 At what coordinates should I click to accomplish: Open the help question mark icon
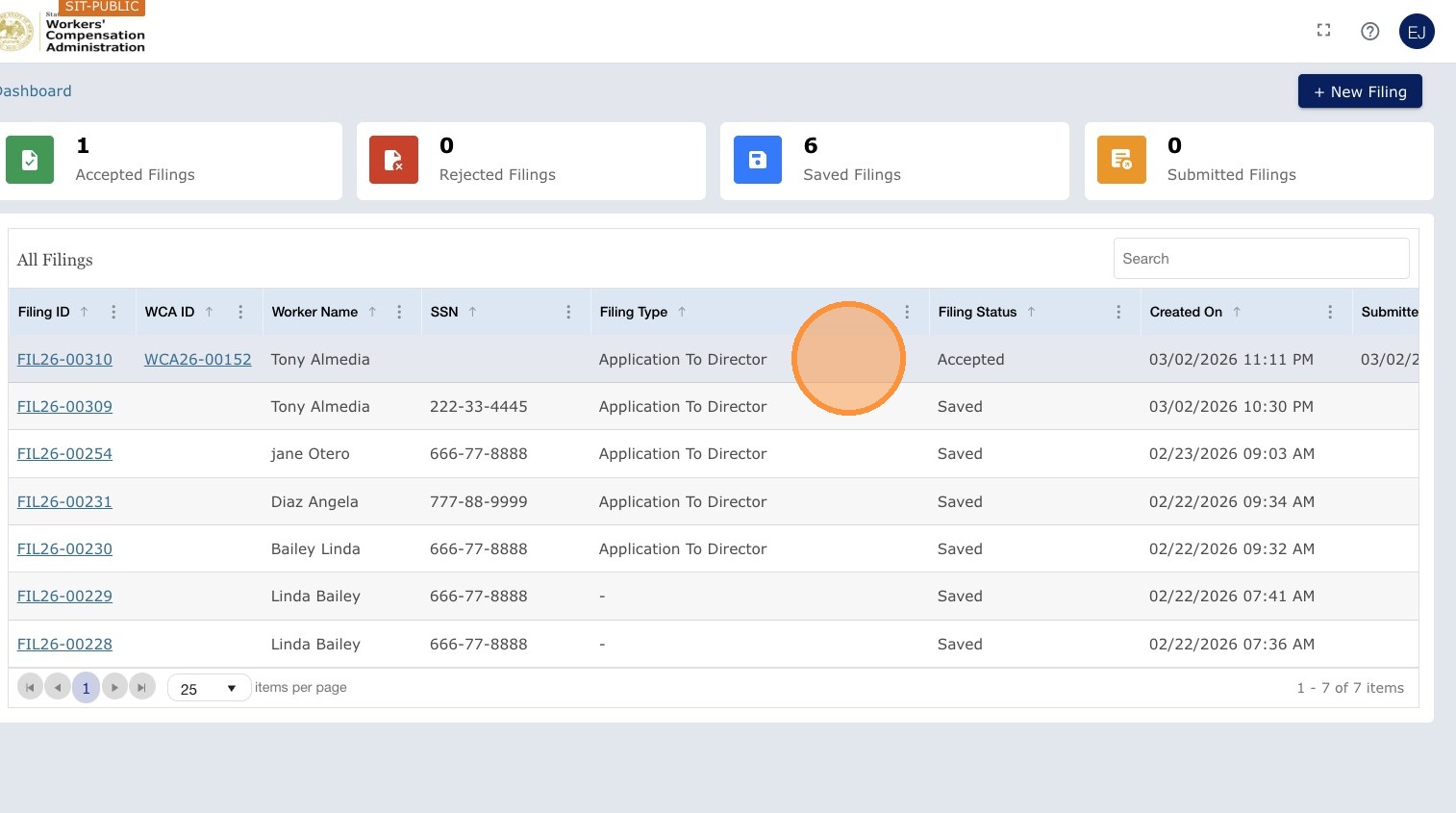tap(1370, 31)
